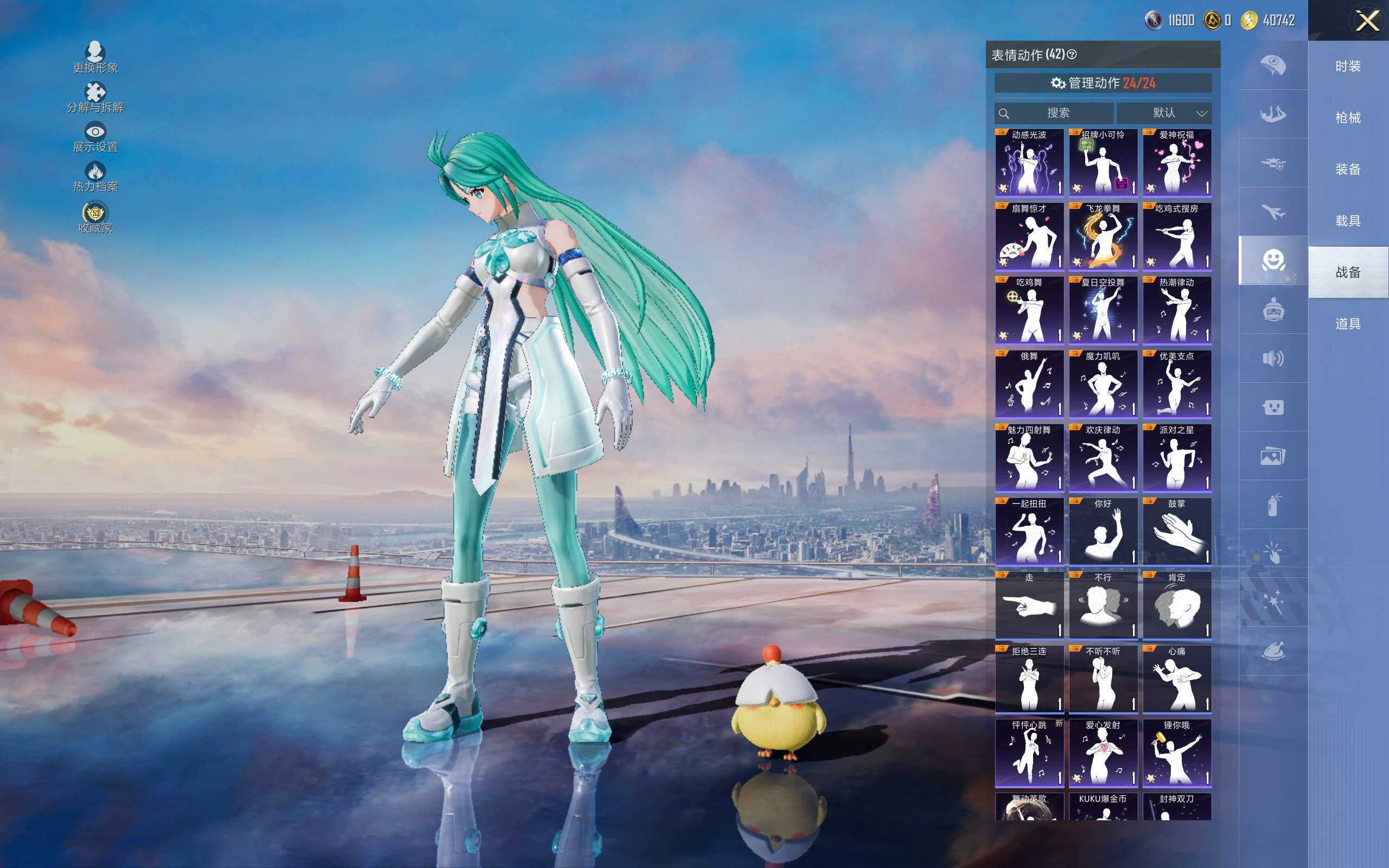This screenshot has height=868, width=1389.
Task: Select the 爱心发射 emote
Action: tap(1103, 752)
